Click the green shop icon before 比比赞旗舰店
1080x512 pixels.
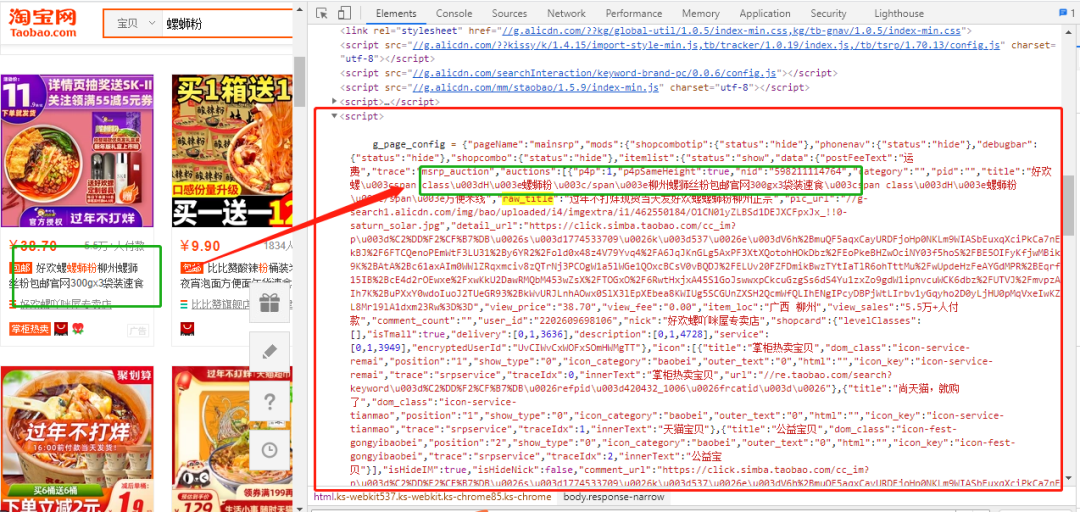(184, 304)
